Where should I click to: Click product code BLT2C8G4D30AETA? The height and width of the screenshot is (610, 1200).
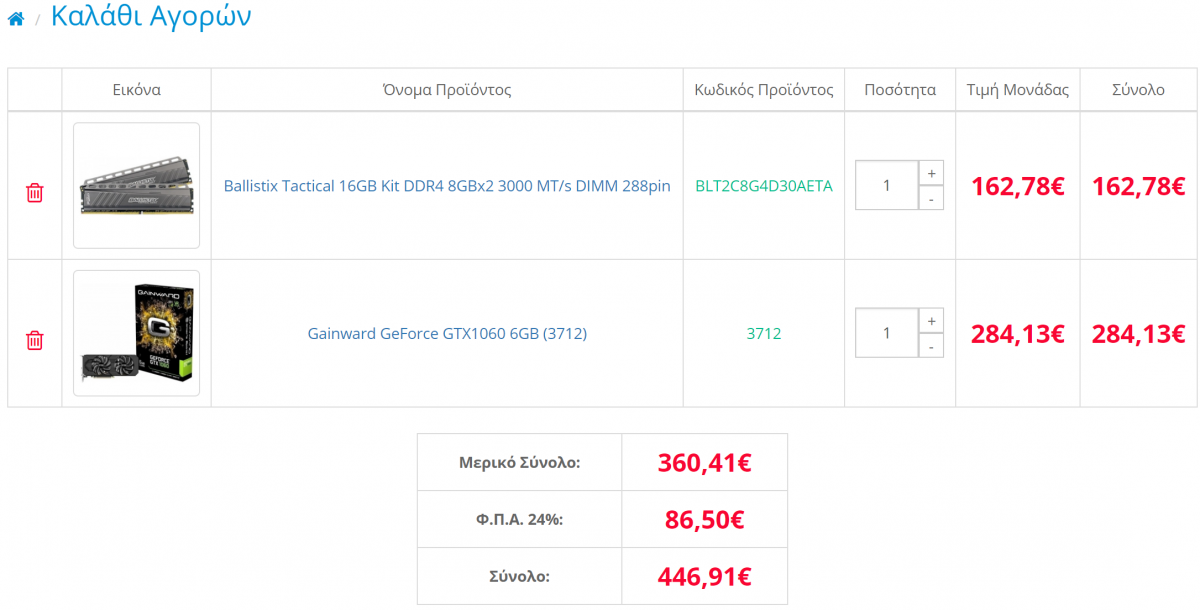pos(764,186)
